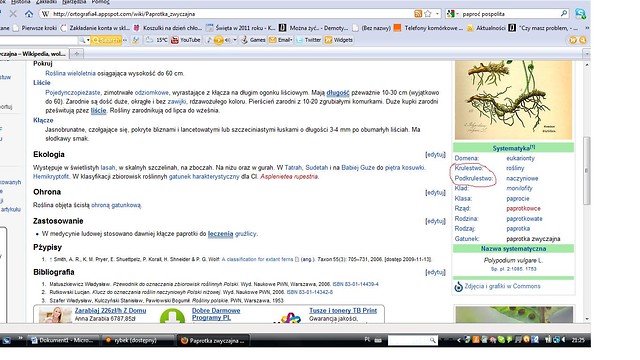Viewport: 640px width, 360px height.
Task: Open the YouTube toolbar button
Action: pos(186,40)
